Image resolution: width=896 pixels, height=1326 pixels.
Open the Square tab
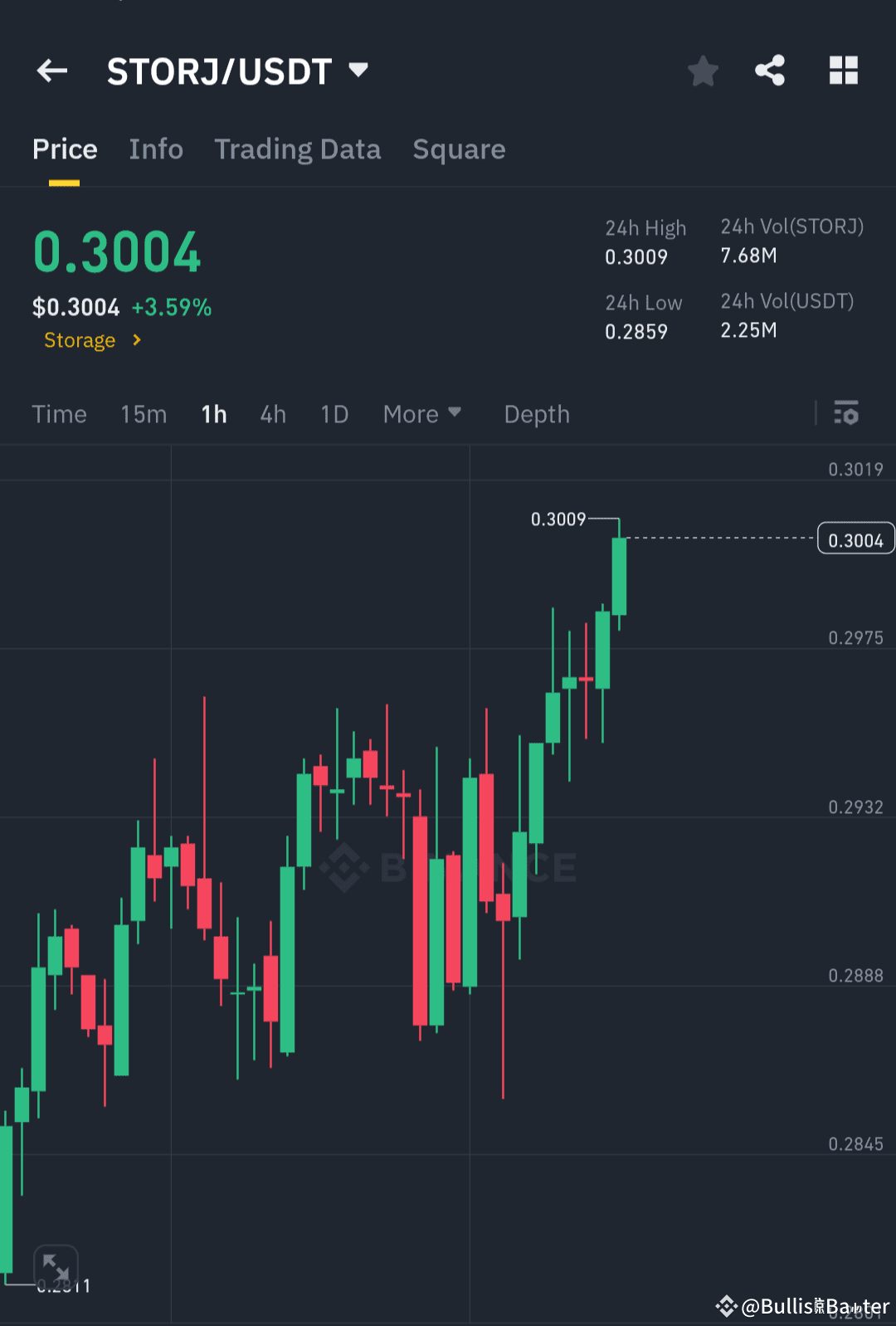[459, 149]
